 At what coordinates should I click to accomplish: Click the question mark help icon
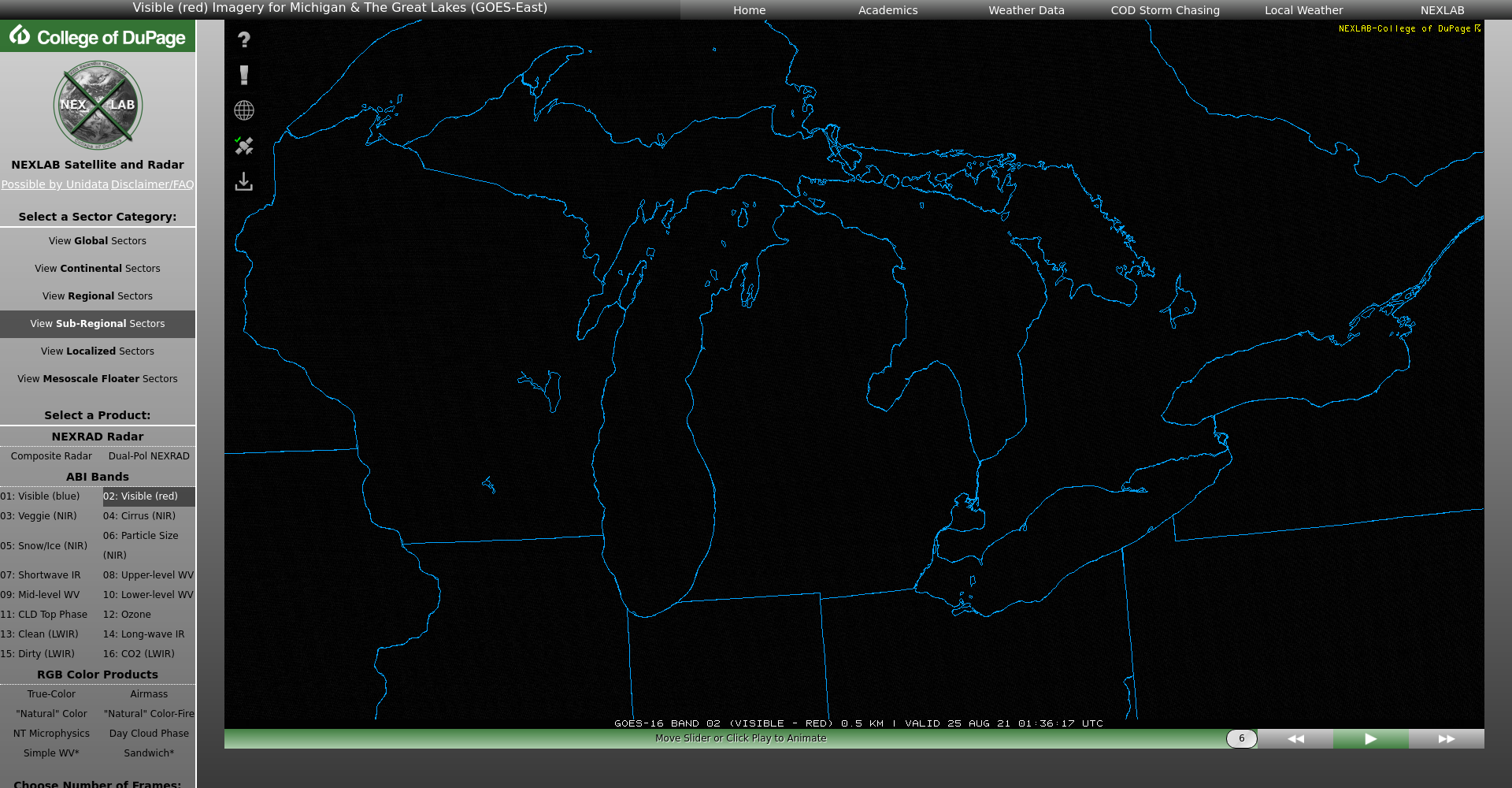[x=244, y=40]
